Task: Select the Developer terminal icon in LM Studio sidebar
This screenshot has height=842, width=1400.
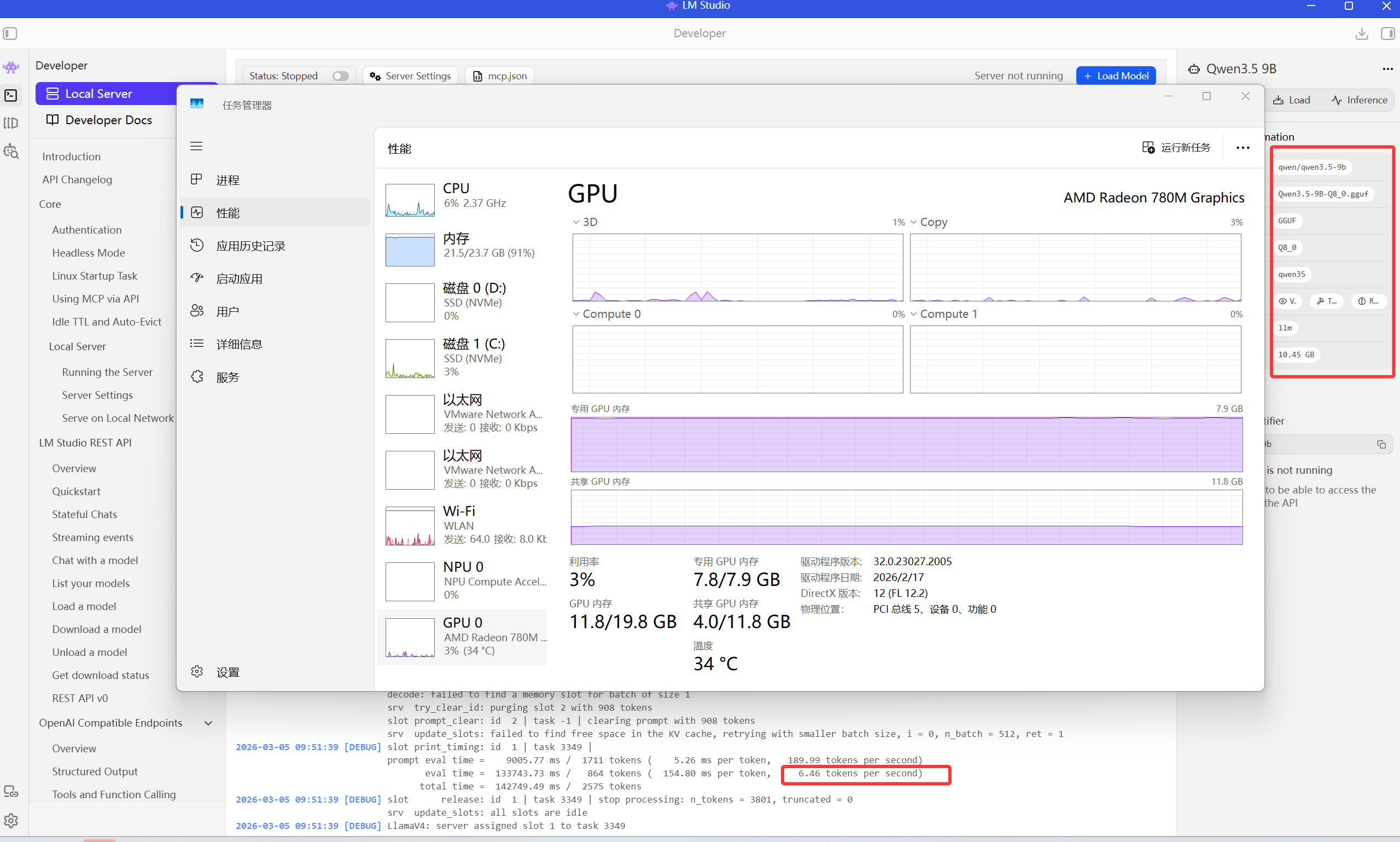Action: click(11, 95)
